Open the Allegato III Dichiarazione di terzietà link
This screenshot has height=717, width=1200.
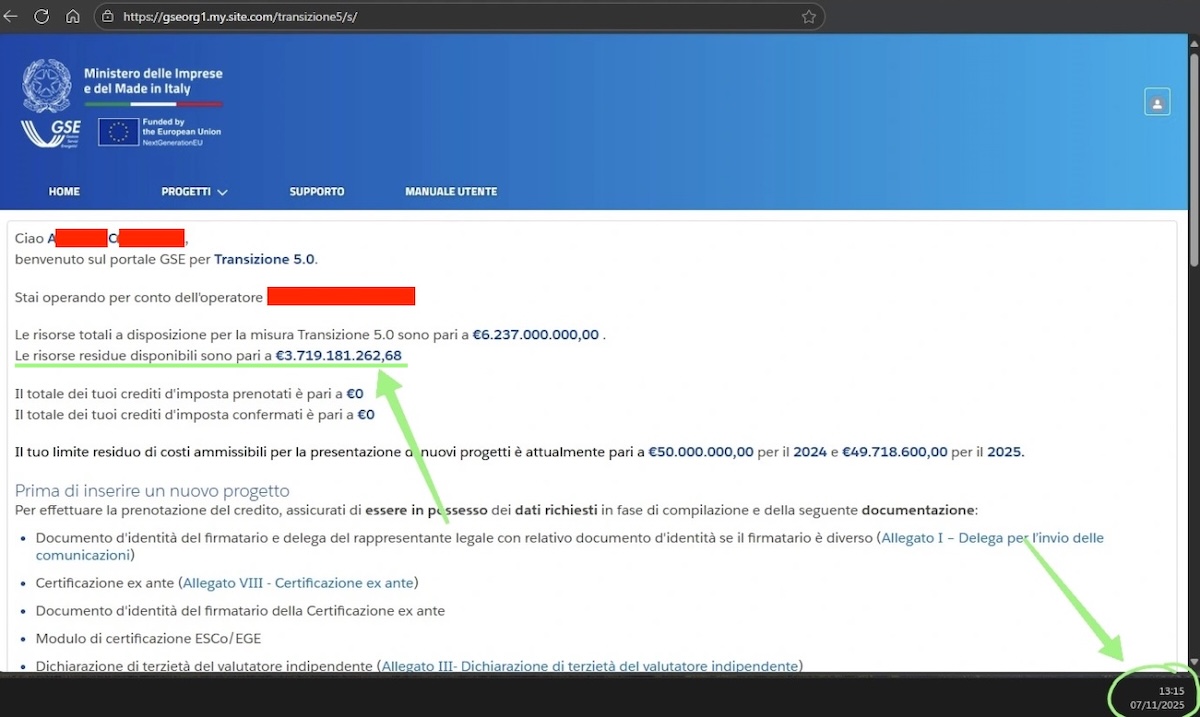click(x=590, y=666)
